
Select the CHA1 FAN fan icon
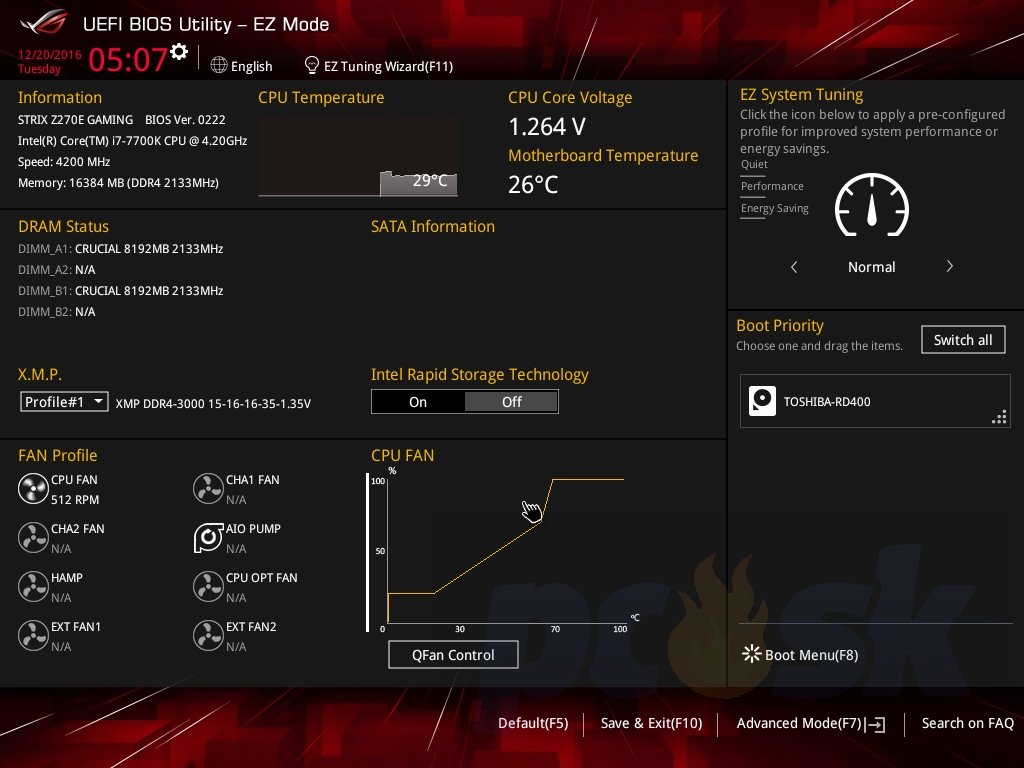click(x=208, y=488)
